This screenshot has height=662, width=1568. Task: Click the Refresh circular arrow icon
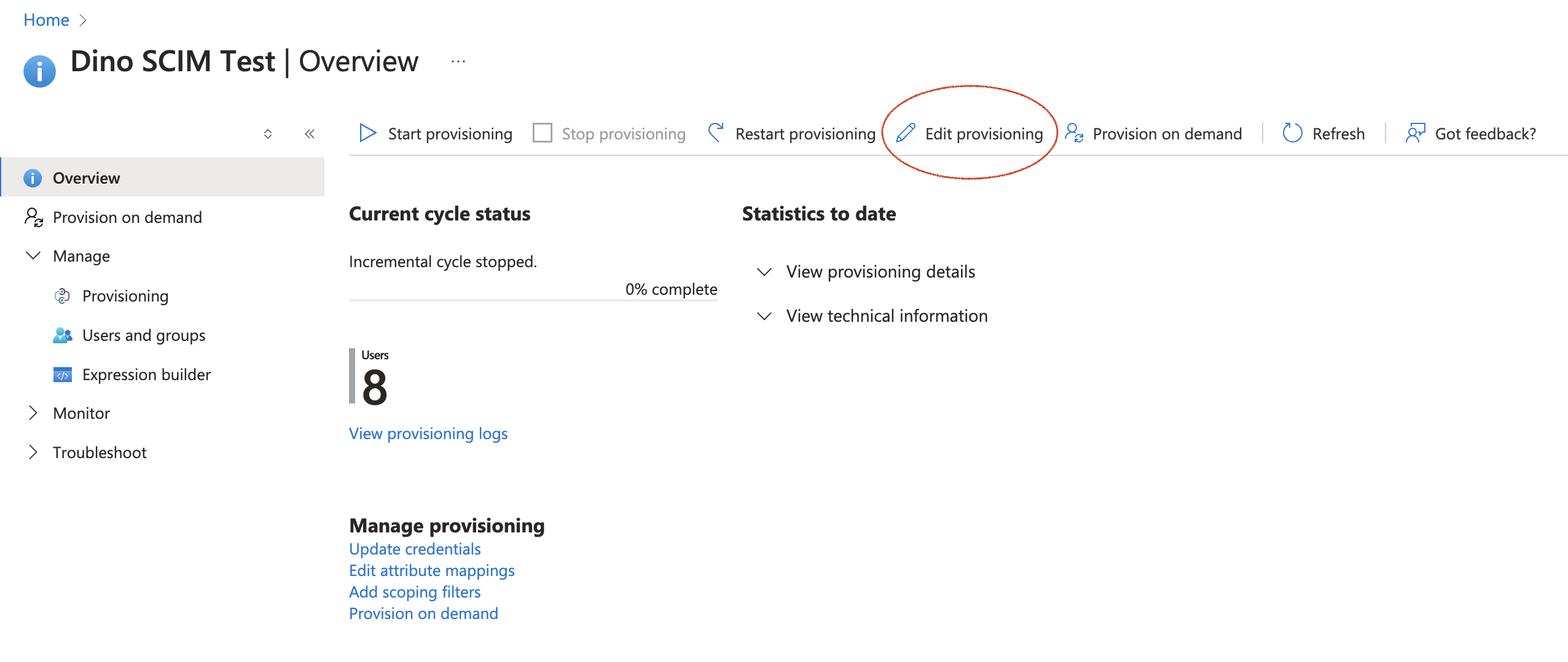pos(1292,133)
